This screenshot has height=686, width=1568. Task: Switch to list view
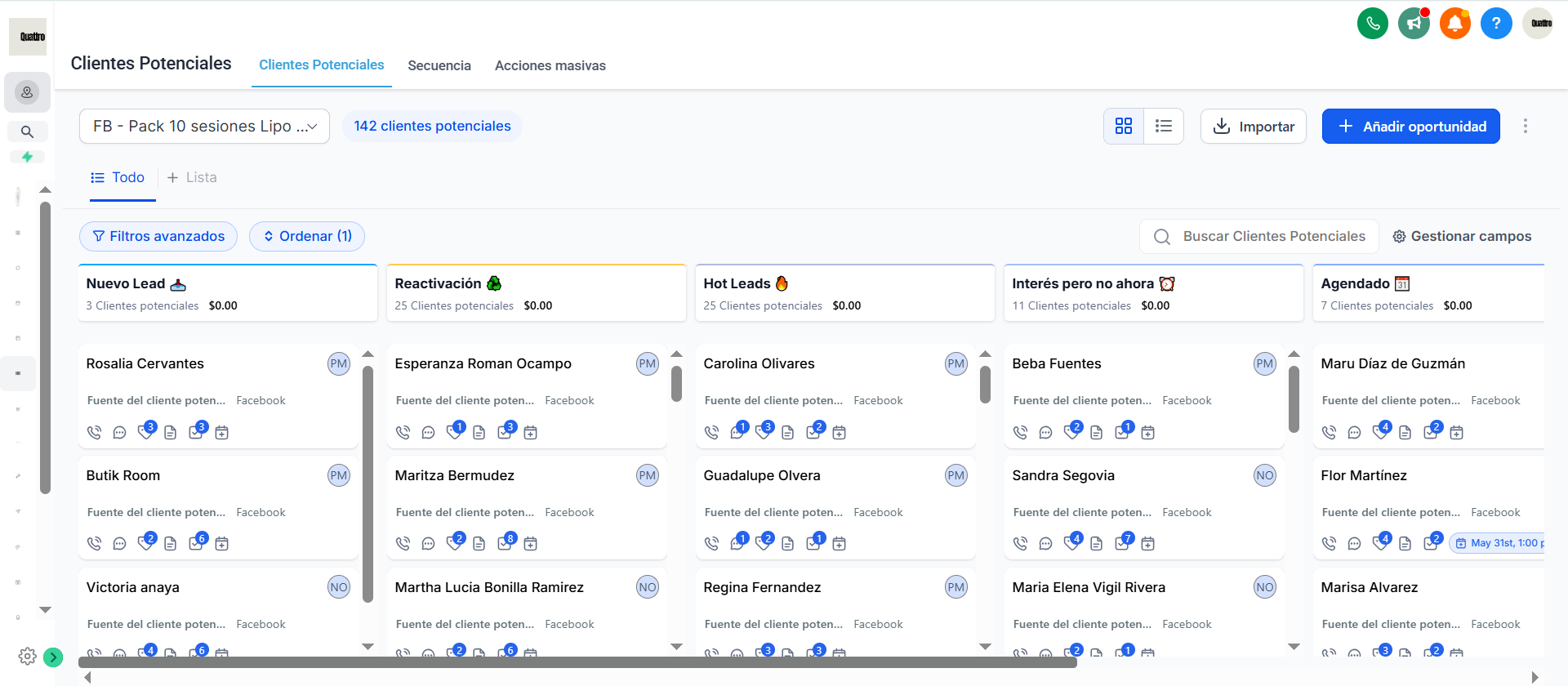1164,126
